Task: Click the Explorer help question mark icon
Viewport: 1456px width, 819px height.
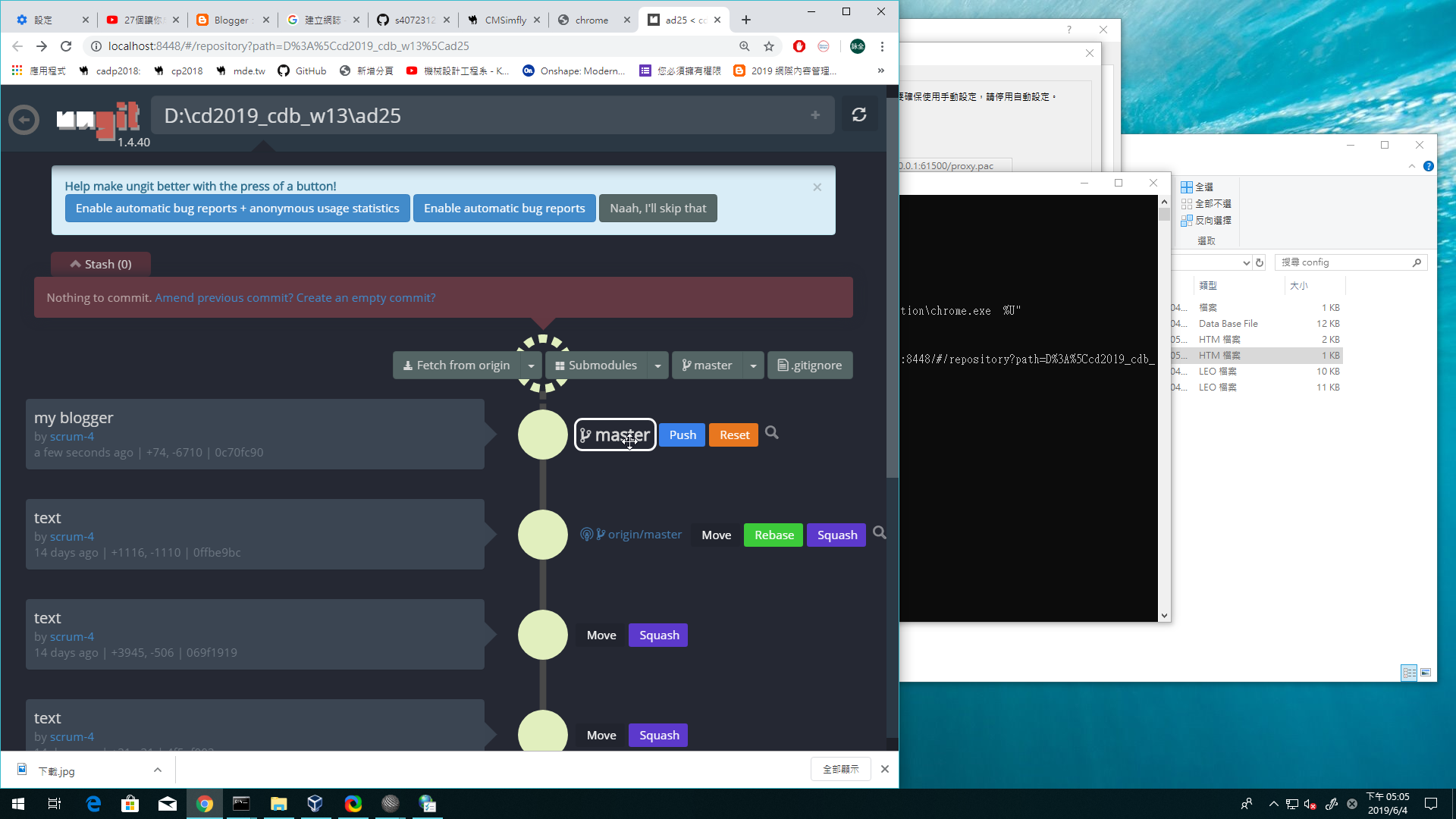Action: tap(1429, 166)
